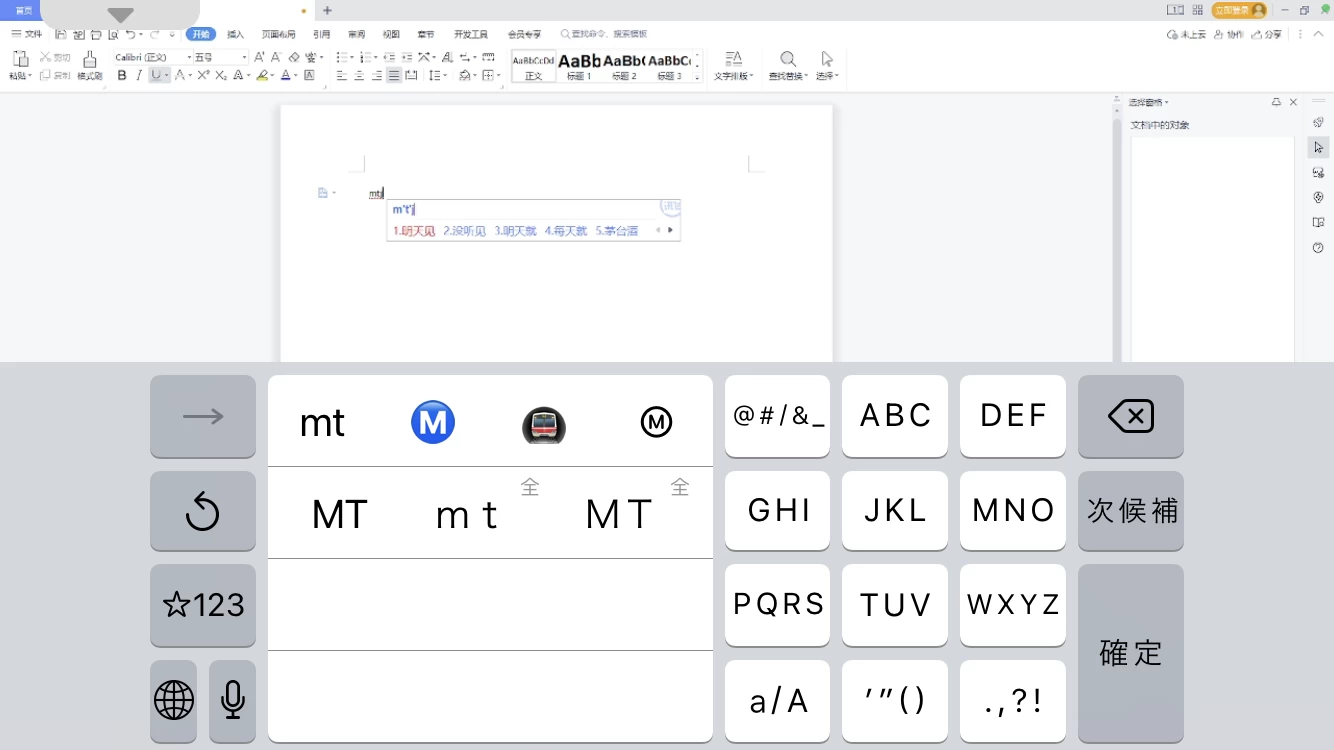Select IME candidate 5.茅台酒
1334x750 pixels.
[617, 231]
